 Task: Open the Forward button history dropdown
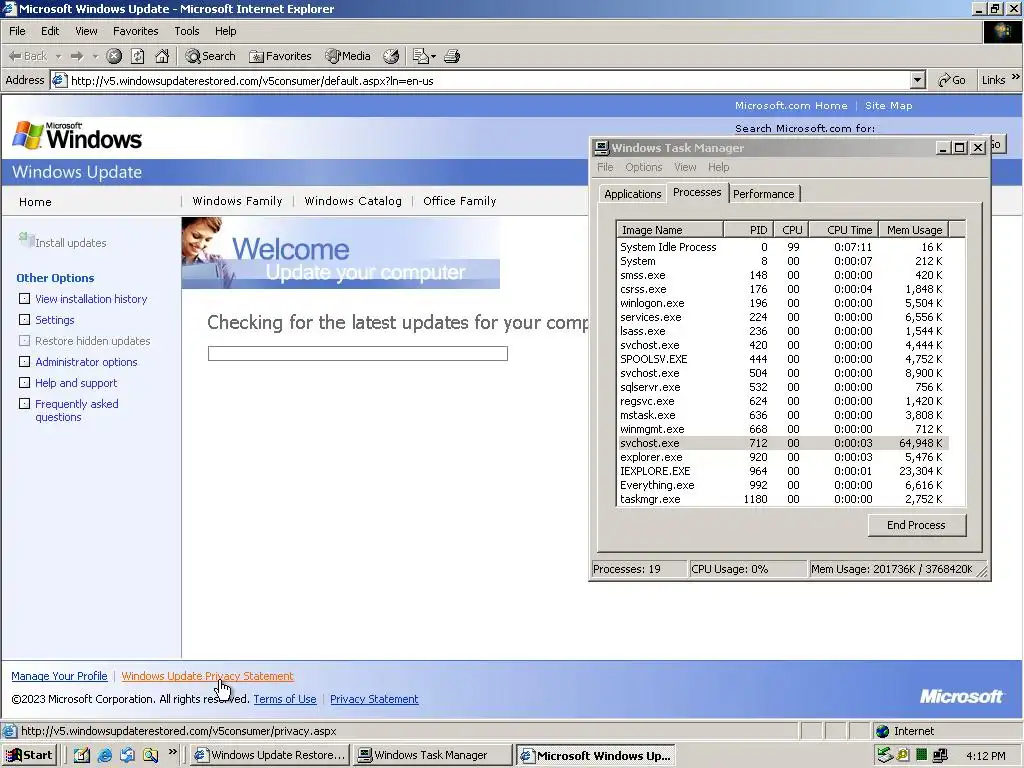click(x=95, y=57)
